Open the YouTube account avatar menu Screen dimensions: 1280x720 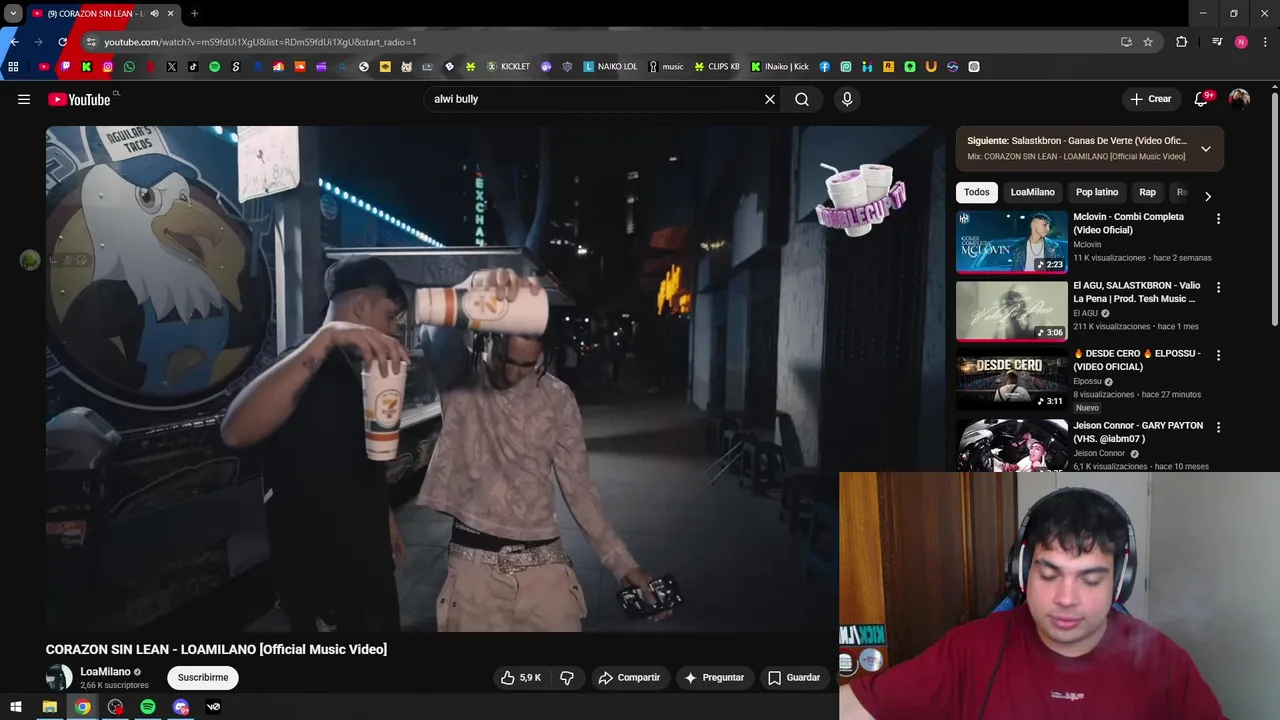[1239, 99]
